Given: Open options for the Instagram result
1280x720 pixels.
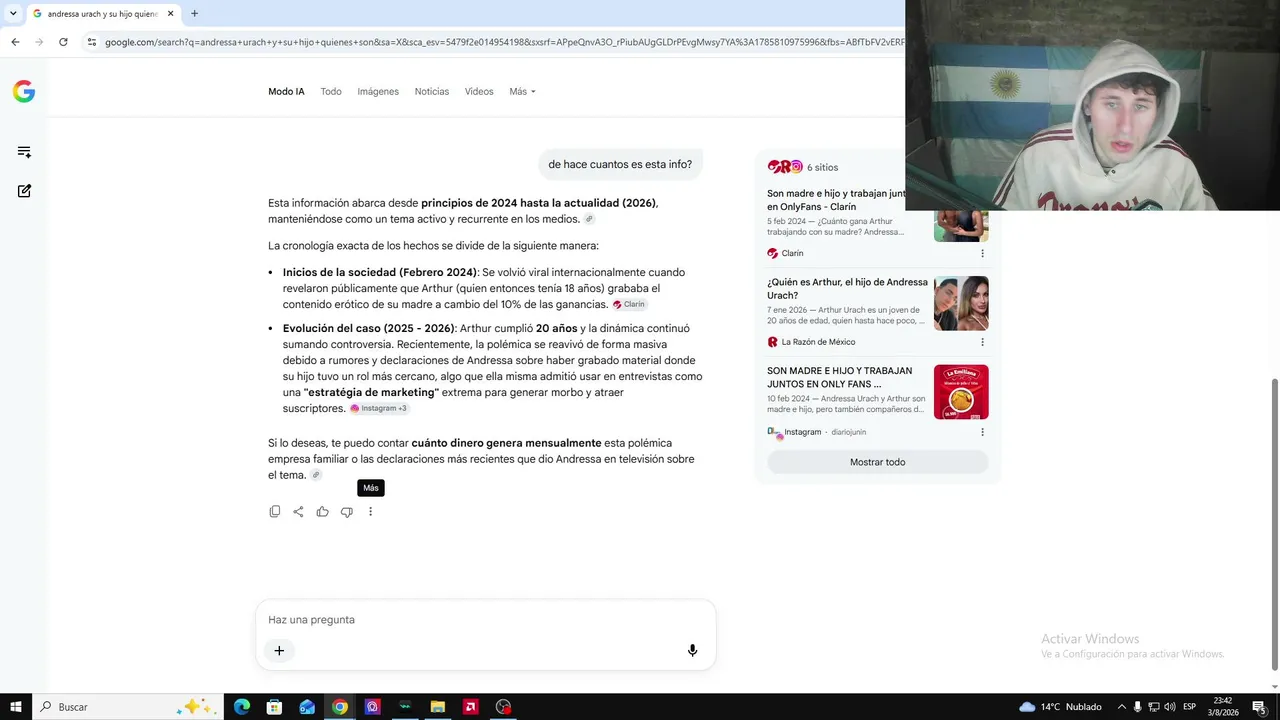Looking at the screenshot, I should (x=982, y=432).
